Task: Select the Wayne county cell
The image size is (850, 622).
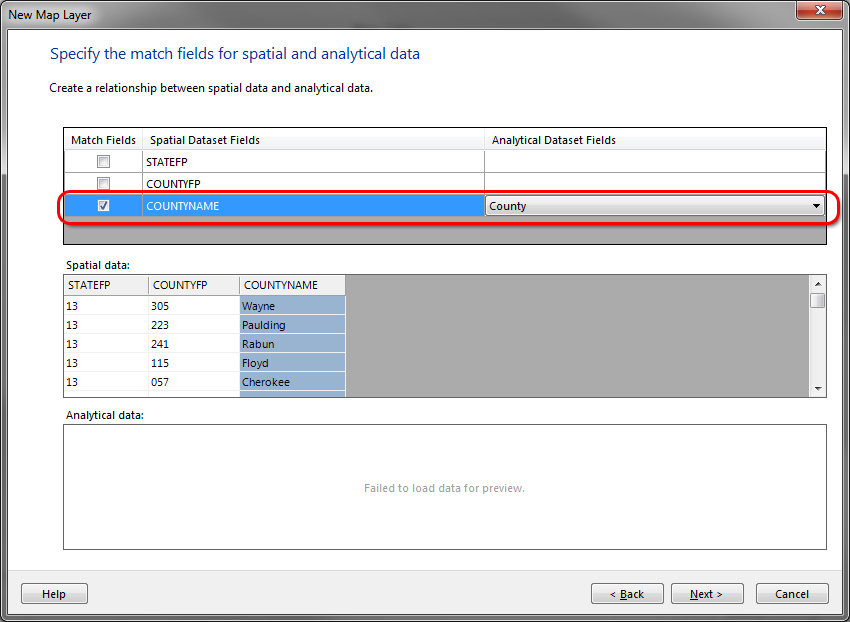Action: point(292,306)
